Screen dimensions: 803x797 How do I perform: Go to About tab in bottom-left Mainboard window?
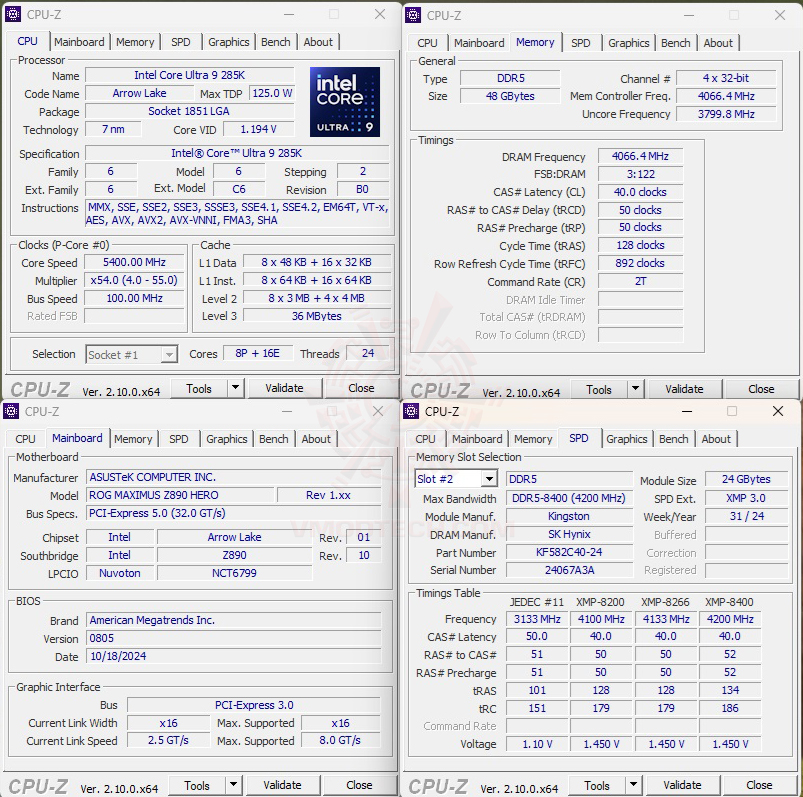(x=316, y=439)
